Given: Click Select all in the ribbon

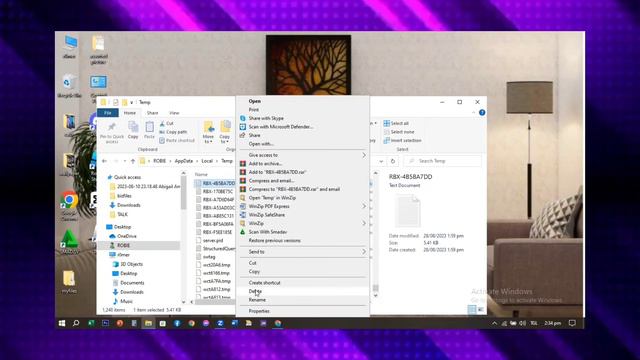Looking at the screenshot, I should point(396,123).
